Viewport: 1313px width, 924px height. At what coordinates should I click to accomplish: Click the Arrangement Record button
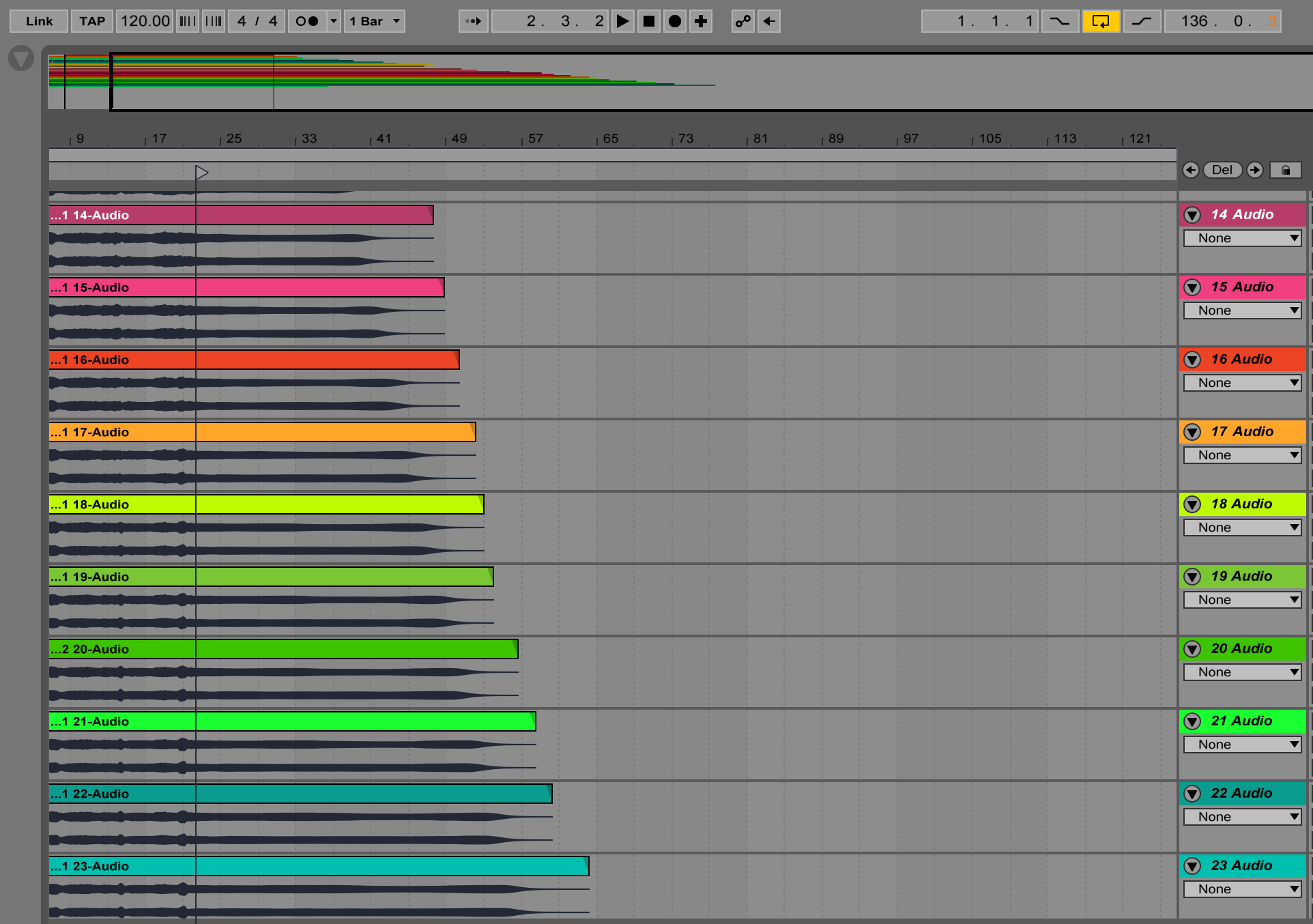(675, 21)
